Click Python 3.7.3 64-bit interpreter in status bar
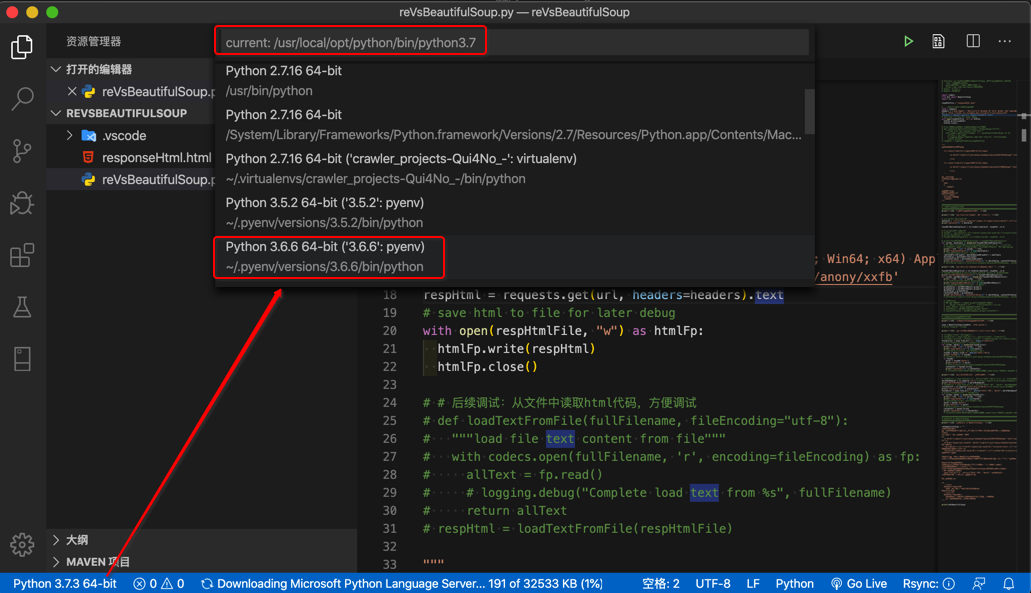Image resolution: width=1031 pixels, height=593 pixels. (64, 584)
